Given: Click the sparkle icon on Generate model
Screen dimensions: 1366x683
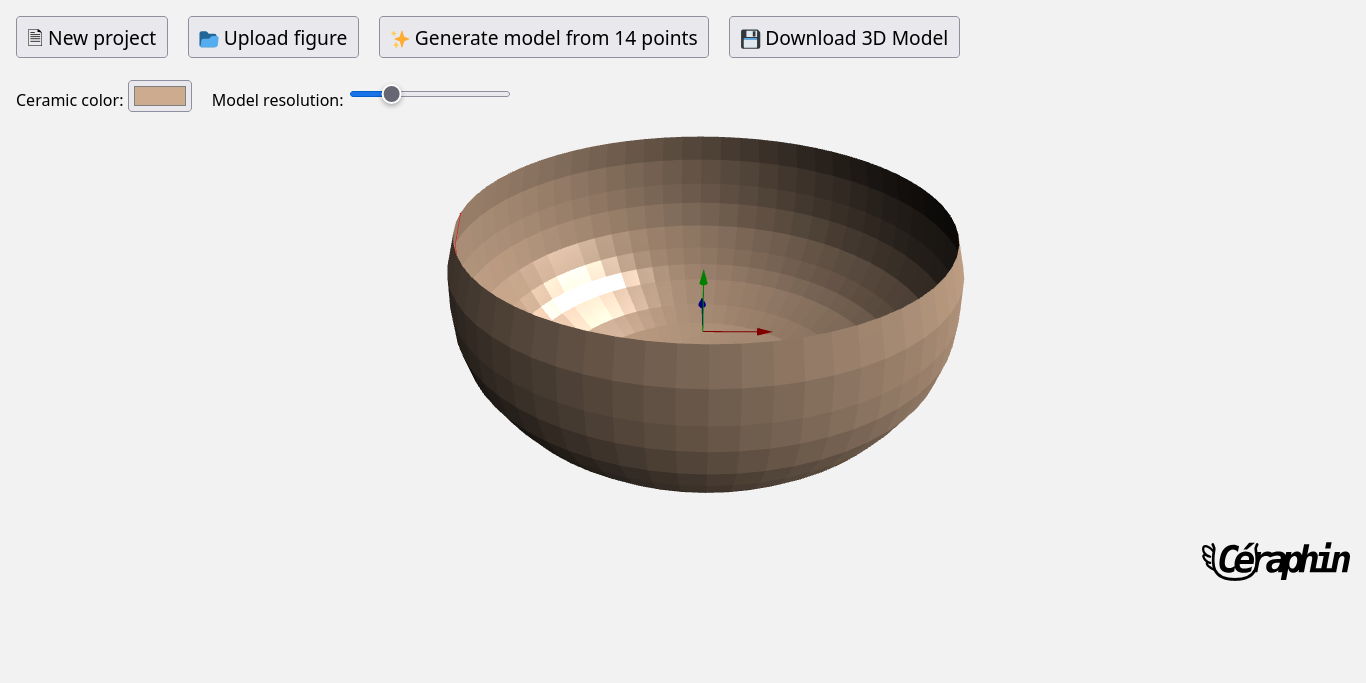Looking at the screenshot, I should click(x=400, y=39).
